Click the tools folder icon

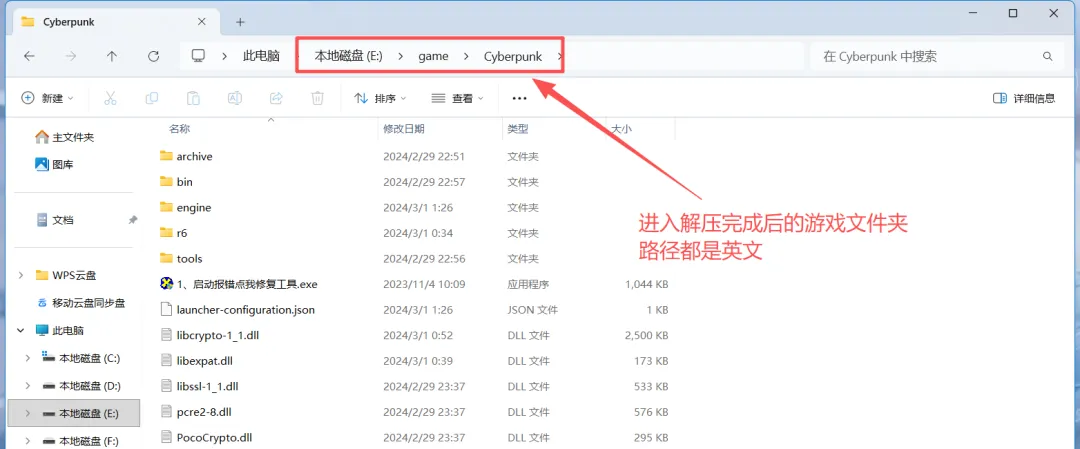point(165,258)
